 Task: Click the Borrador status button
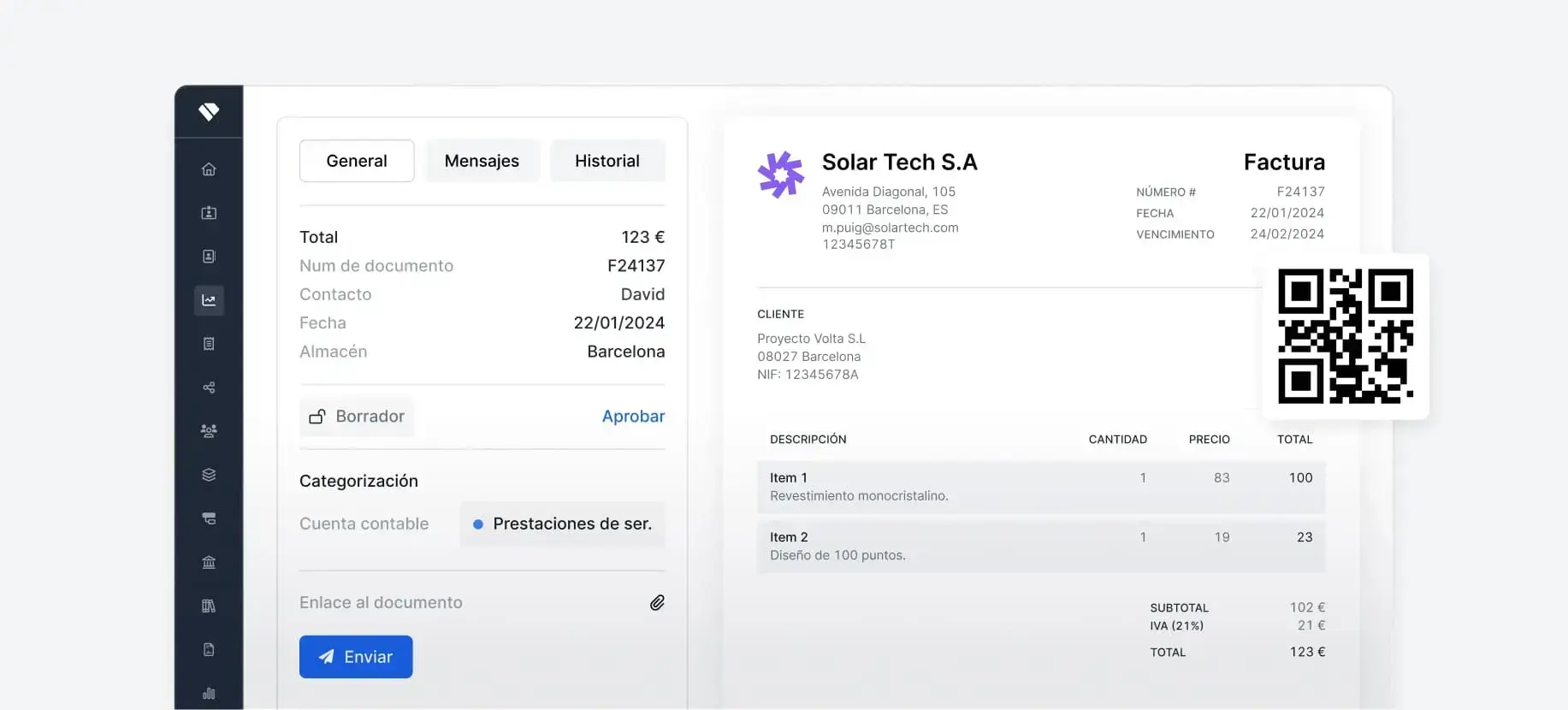[x=357, y=417]
